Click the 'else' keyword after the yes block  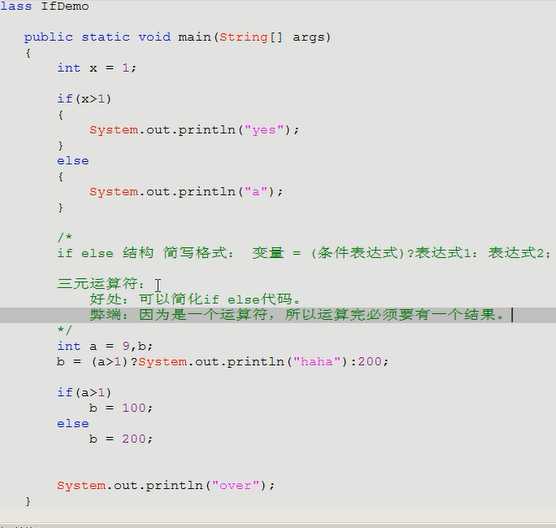[x=73, y=161]
